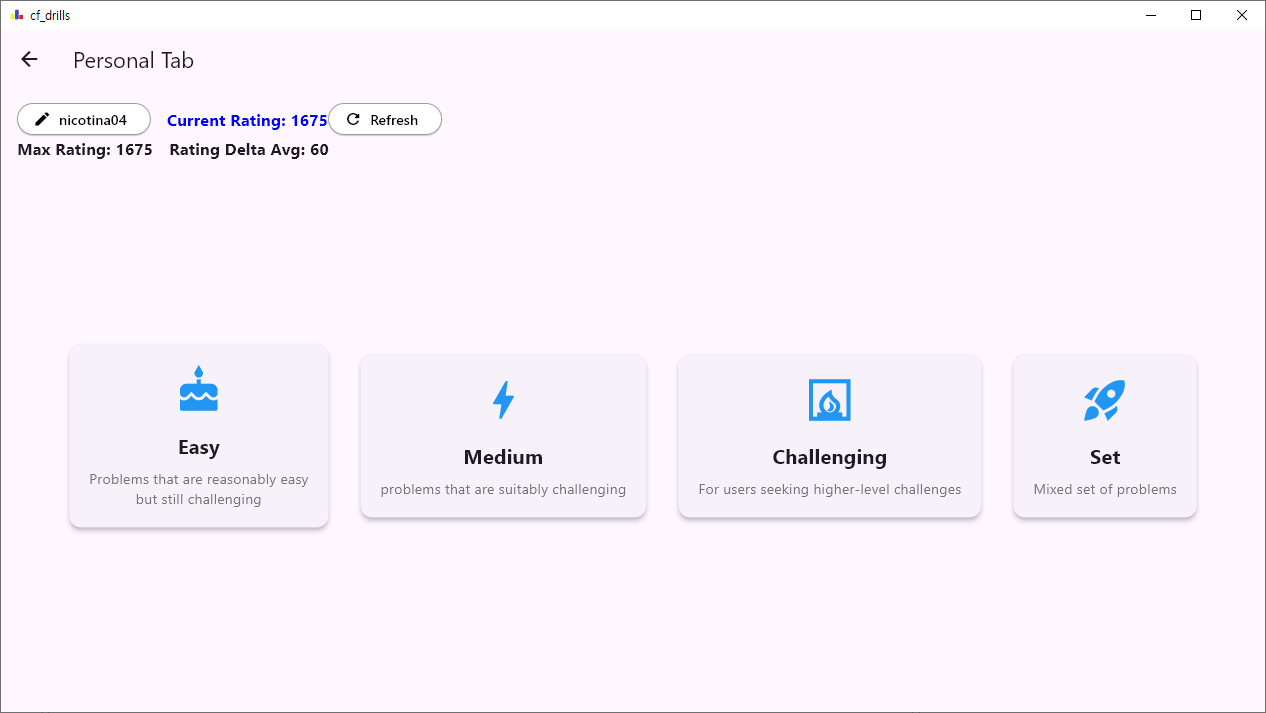Click the fireplace flame icon
Image resolution: width=1266 pixels, height=713 pixels.
coord(829,400)
